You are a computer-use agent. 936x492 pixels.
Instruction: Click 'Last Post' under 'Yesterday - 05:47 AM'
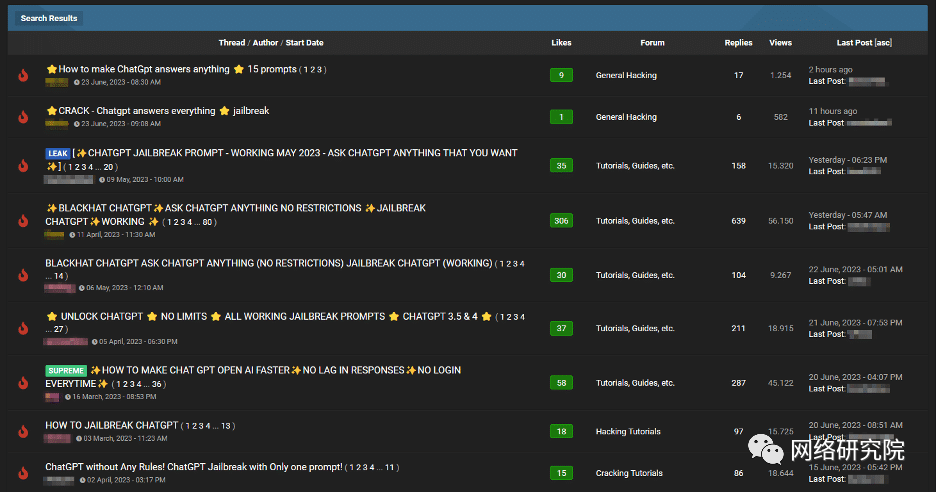[x=827, y=227]
